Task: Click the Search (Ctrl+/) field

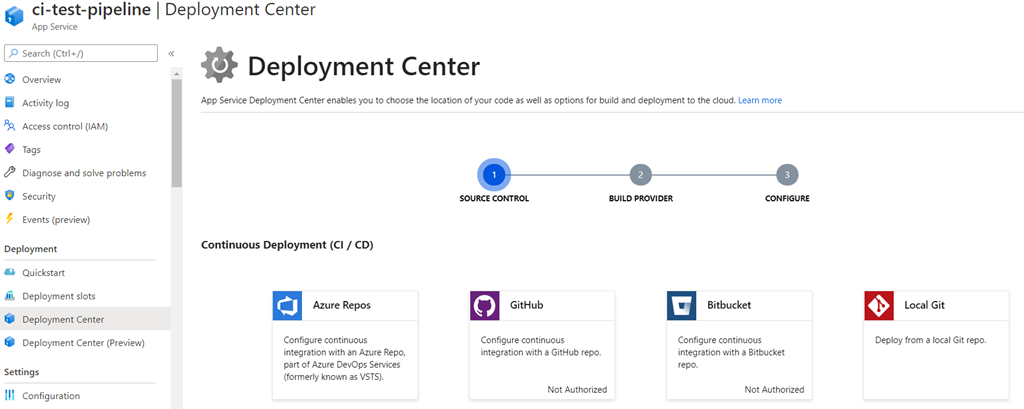Action: (x=81, y=53)
